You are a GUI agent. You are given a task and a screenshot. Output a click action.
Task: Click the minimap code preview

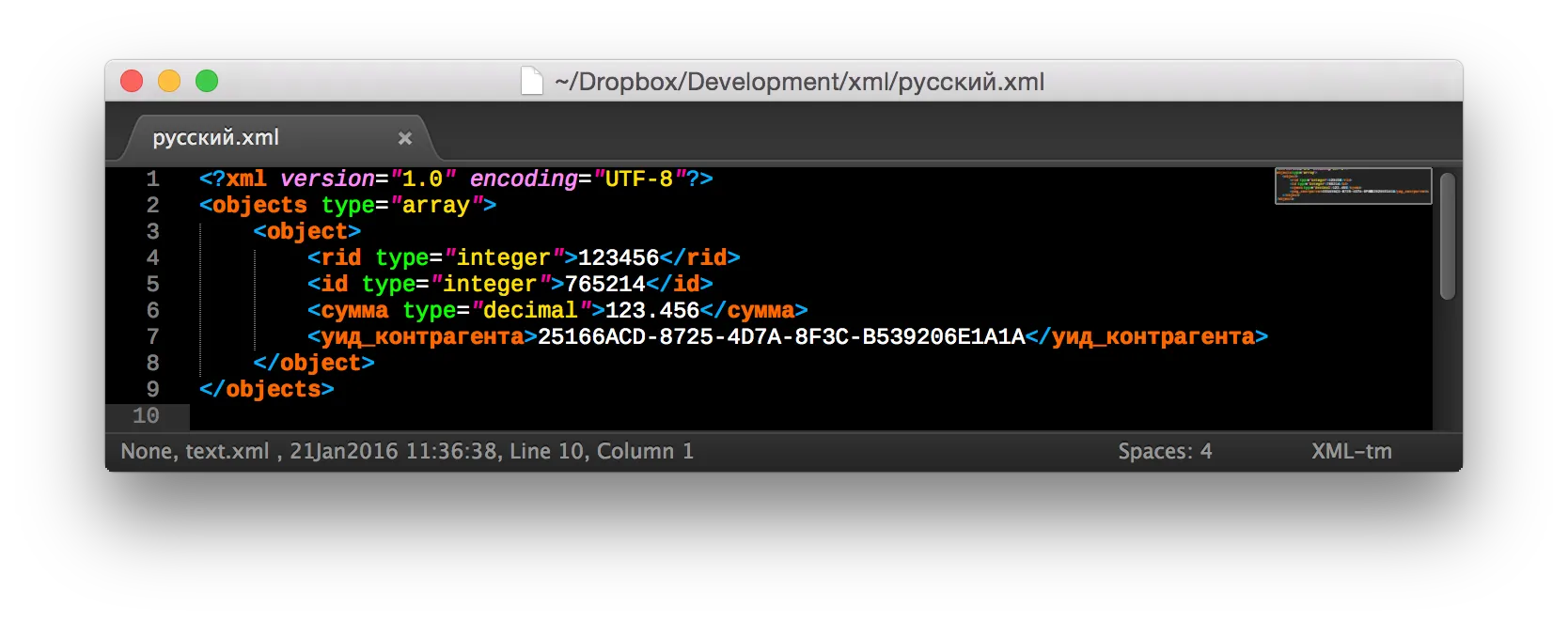pyautogui.click(x=1353, y=185)
